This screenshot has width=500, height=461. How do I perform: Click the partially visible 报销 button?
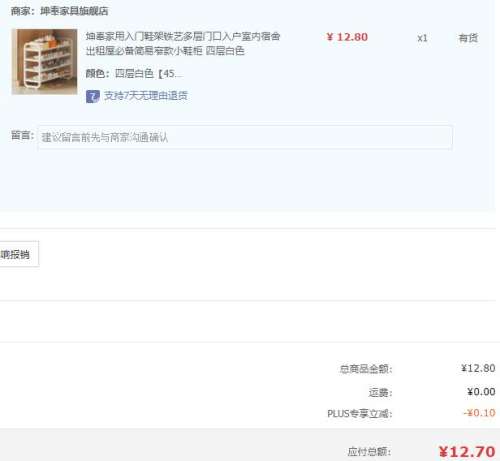tap(19, 254)
